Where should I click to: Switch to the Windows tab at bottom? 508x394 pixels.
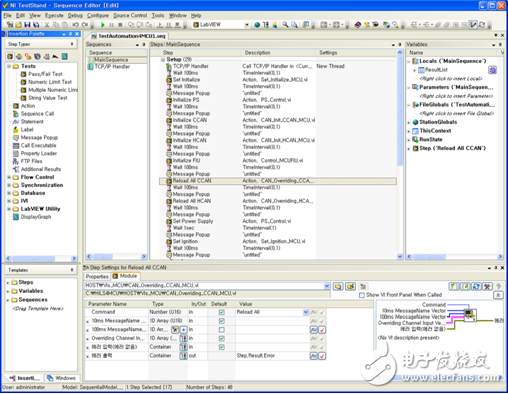click(62, 378)
